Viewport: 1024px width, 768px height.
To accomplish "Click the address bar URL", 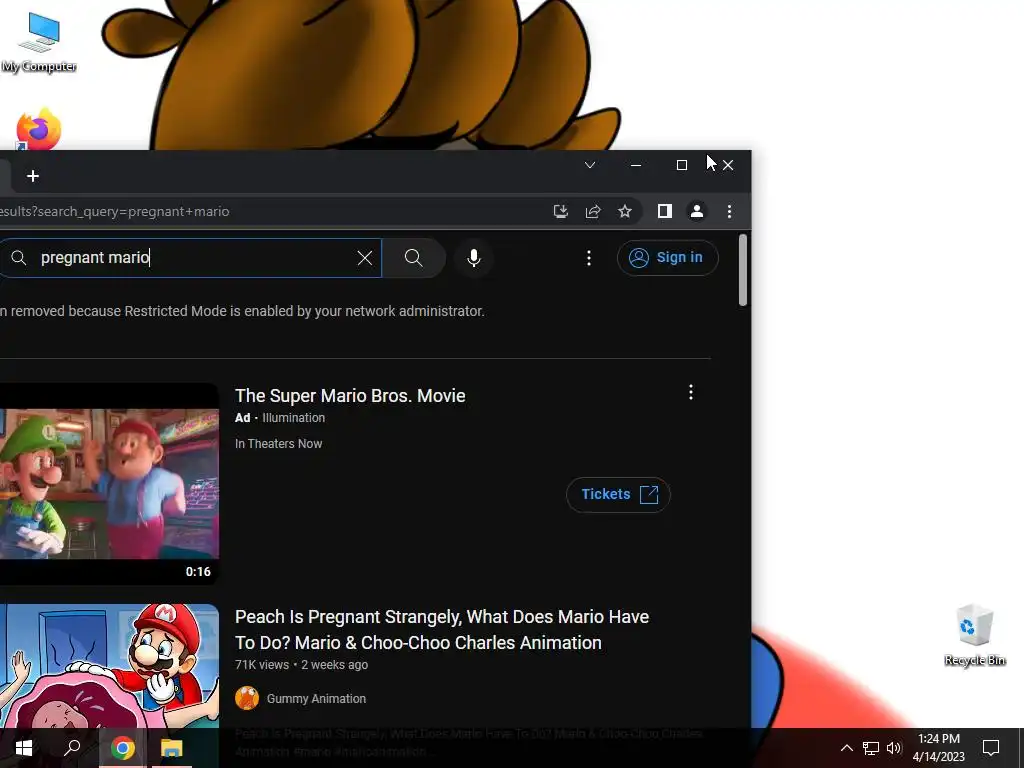I will pyautogui.click(x=114, y=212).
